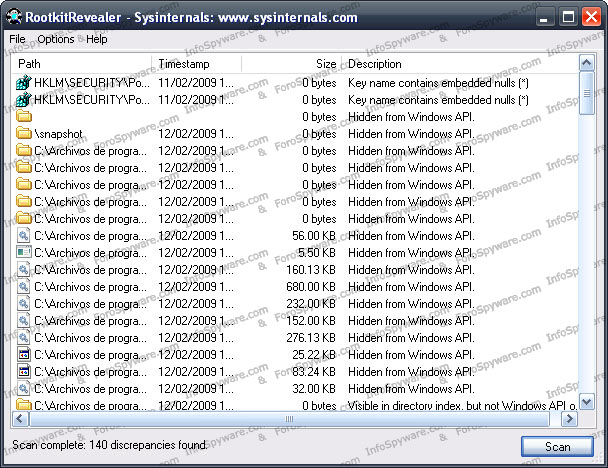Image resolution: width=608 pixels, height=468 pixels.
Task: Click the file icon in the 32.00 KB row
Action: 24,389
